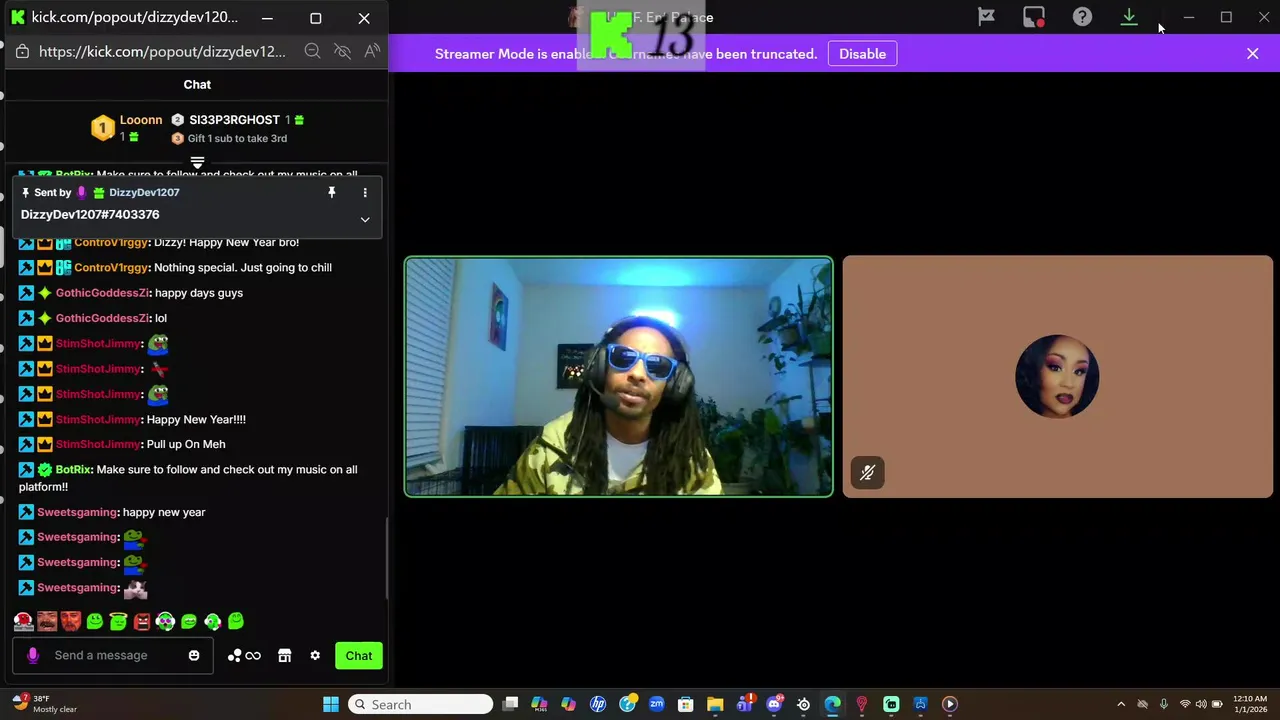Open Microsoft Edge on taskbar
Viewport: 1280px width, 720px height.
click(832, 704)
